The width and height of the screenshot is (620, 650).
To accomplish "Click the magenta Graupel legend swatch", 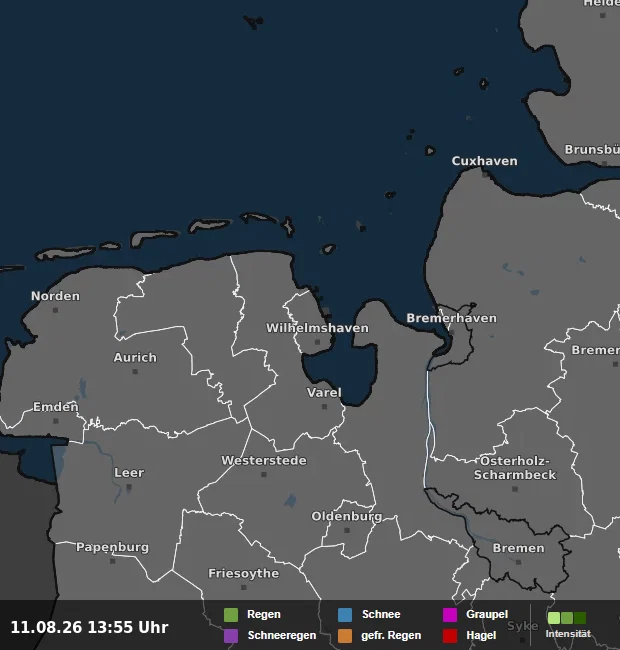I will point(450,615).
